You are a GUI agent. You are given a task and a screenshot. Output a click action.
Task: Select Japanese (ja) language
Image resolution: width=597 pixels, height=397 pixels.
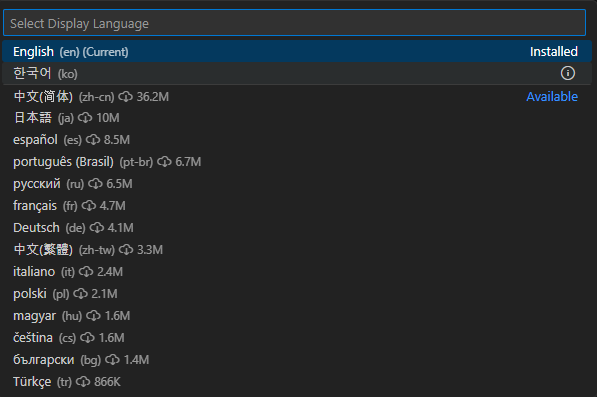coord(297,118)
